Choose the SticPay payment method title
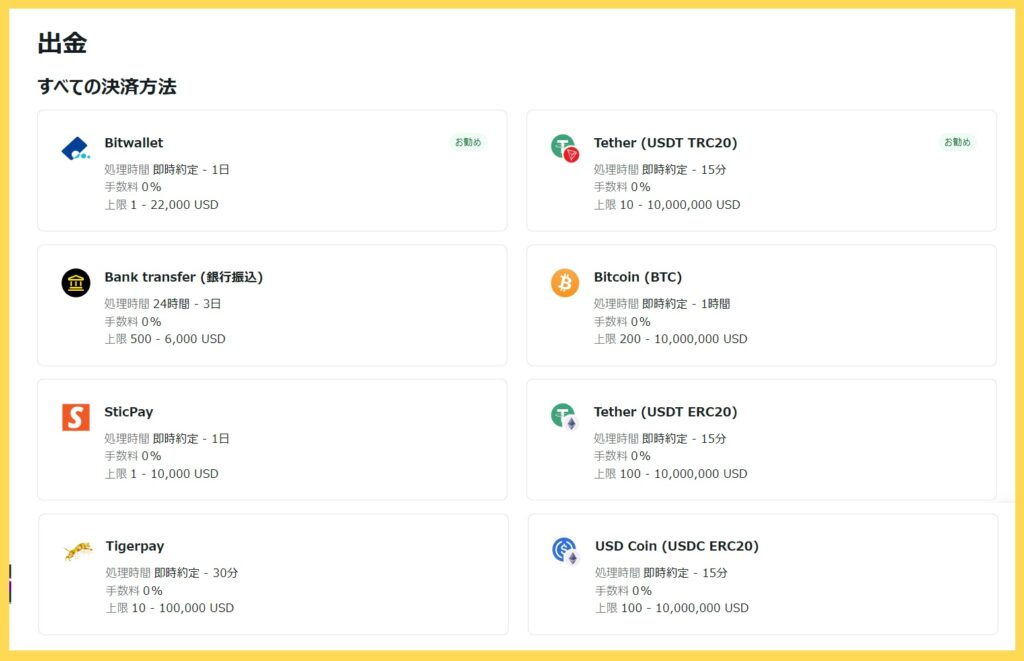Viewport: 1024px width, 661px height. [129, 412]
